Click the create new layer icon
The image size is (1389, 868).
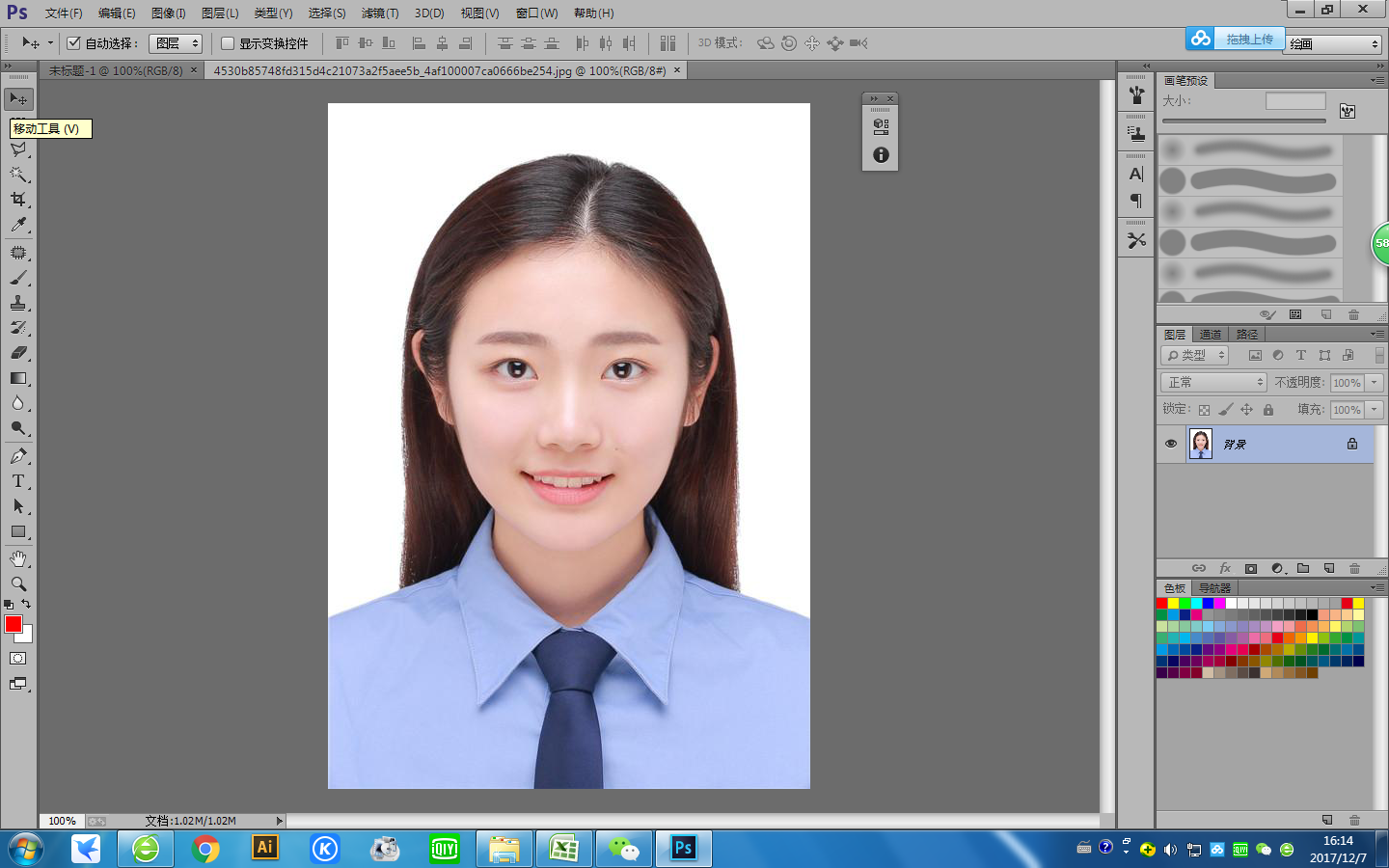coord(1329,568)
